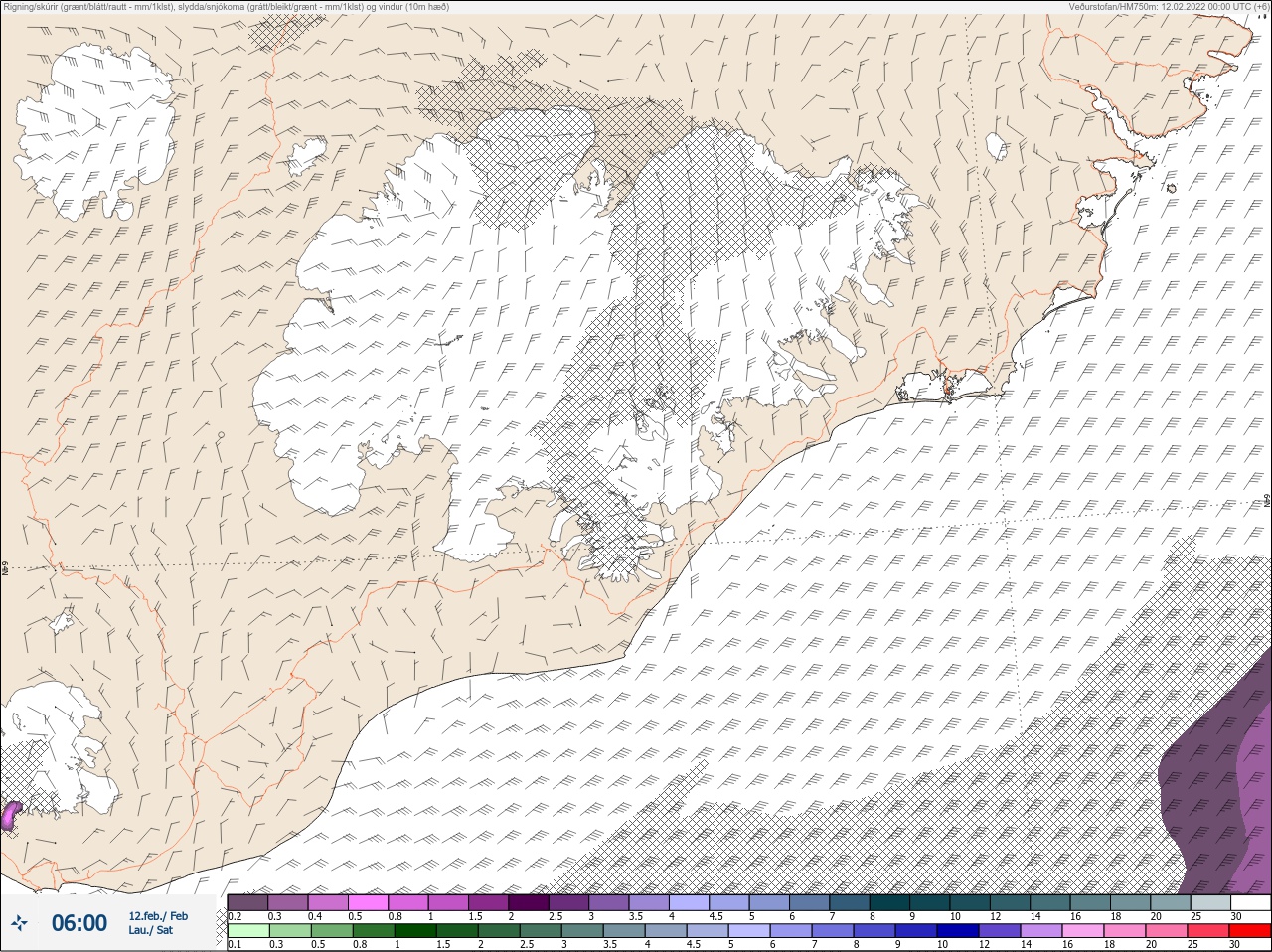Select bottom-row navy swatch between 10 and 12
This screenshot has width=1272, height=952.
(x=957, y=931)
